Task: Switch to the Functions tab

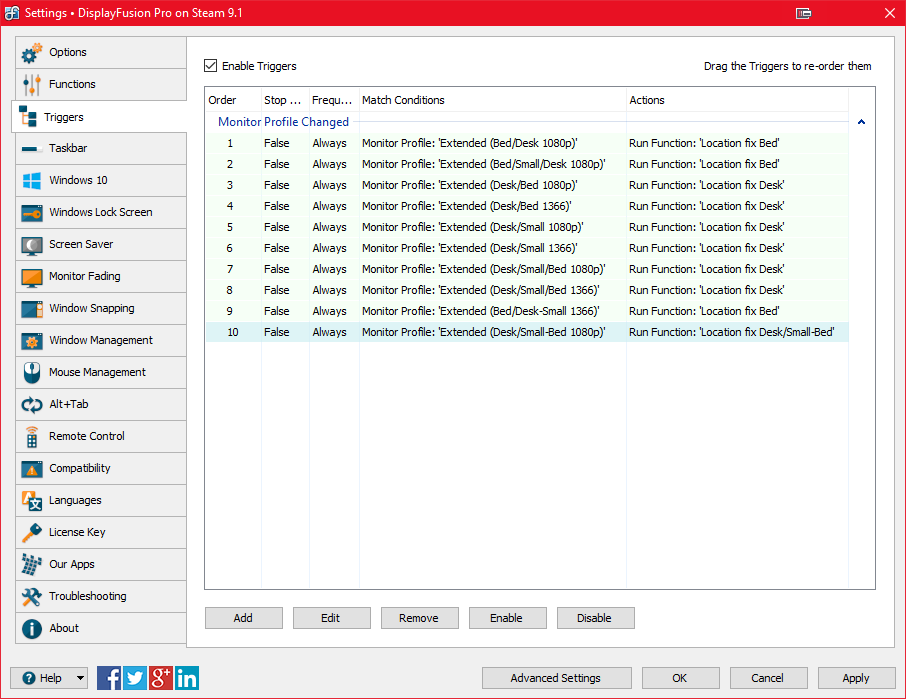Action: coord(100,84)
